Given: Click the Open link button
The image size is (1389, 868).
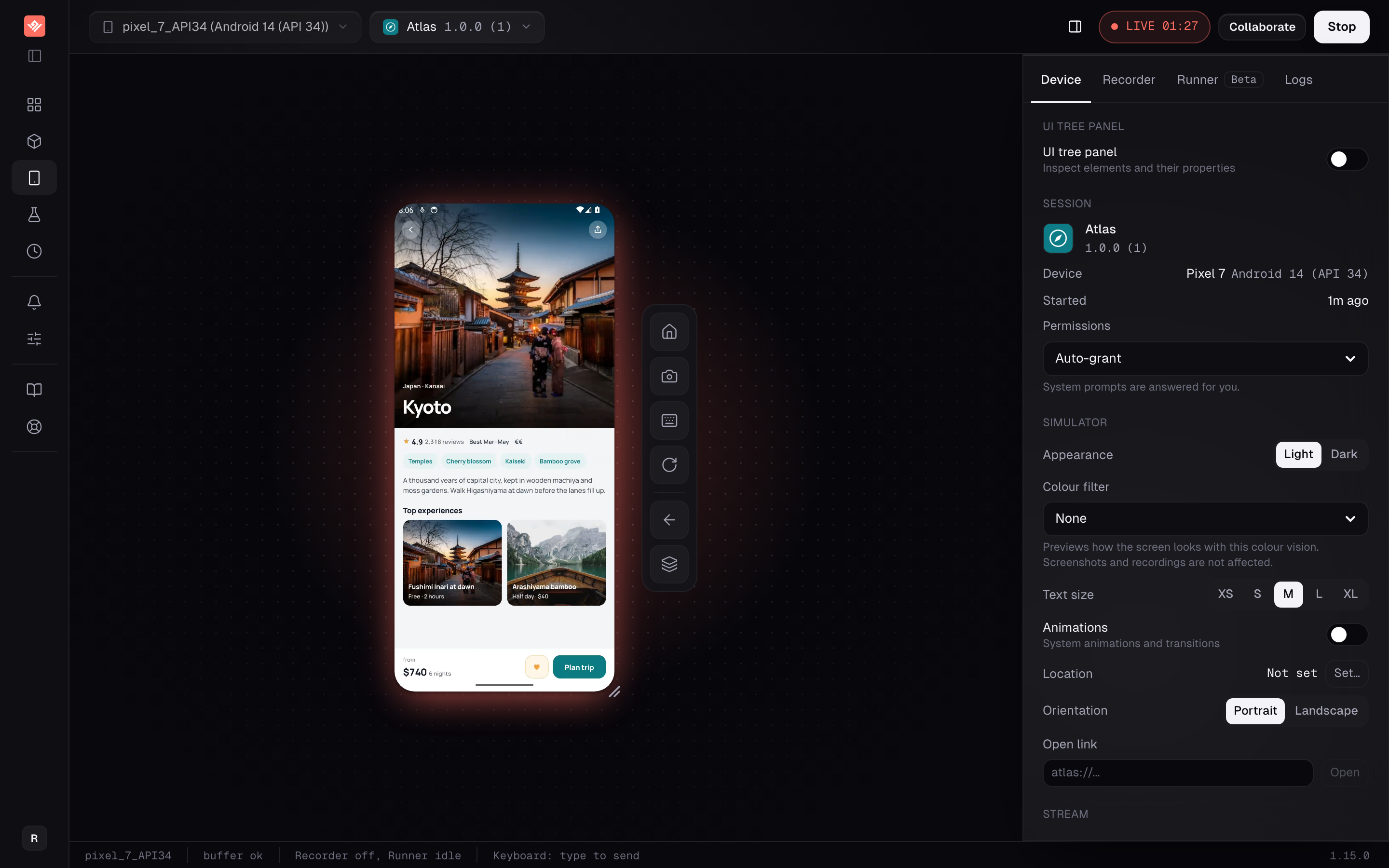Looking at the screenshot, I should (x=1344, y=773).
